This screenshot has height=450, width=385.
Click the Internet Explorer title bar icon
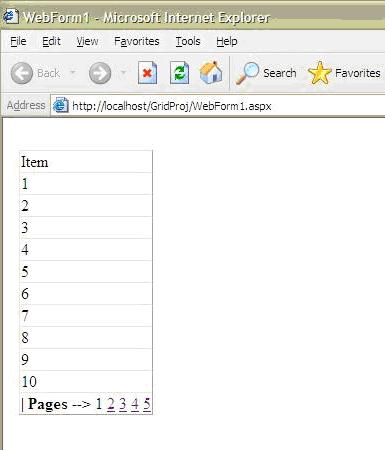click(x=10, y=16)
